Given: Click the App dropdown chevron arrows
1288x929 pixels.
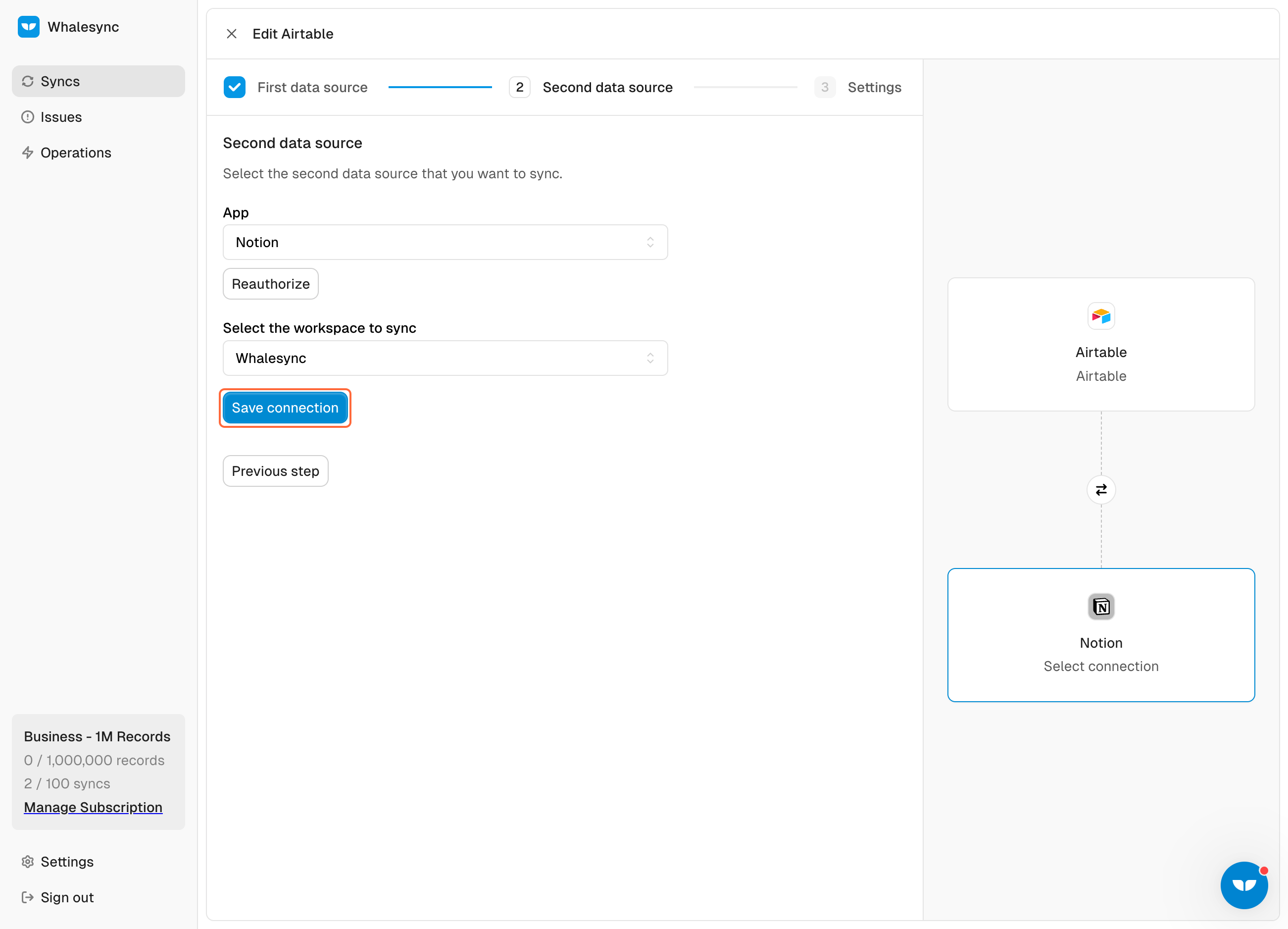Looking at the screenshot, I should [650, 243].
